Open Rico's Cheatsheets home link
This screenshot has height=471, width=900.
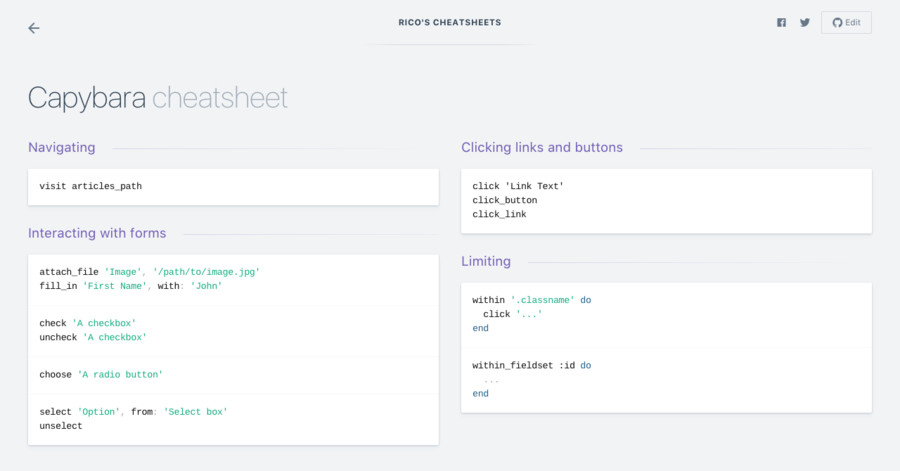[449, 22]
